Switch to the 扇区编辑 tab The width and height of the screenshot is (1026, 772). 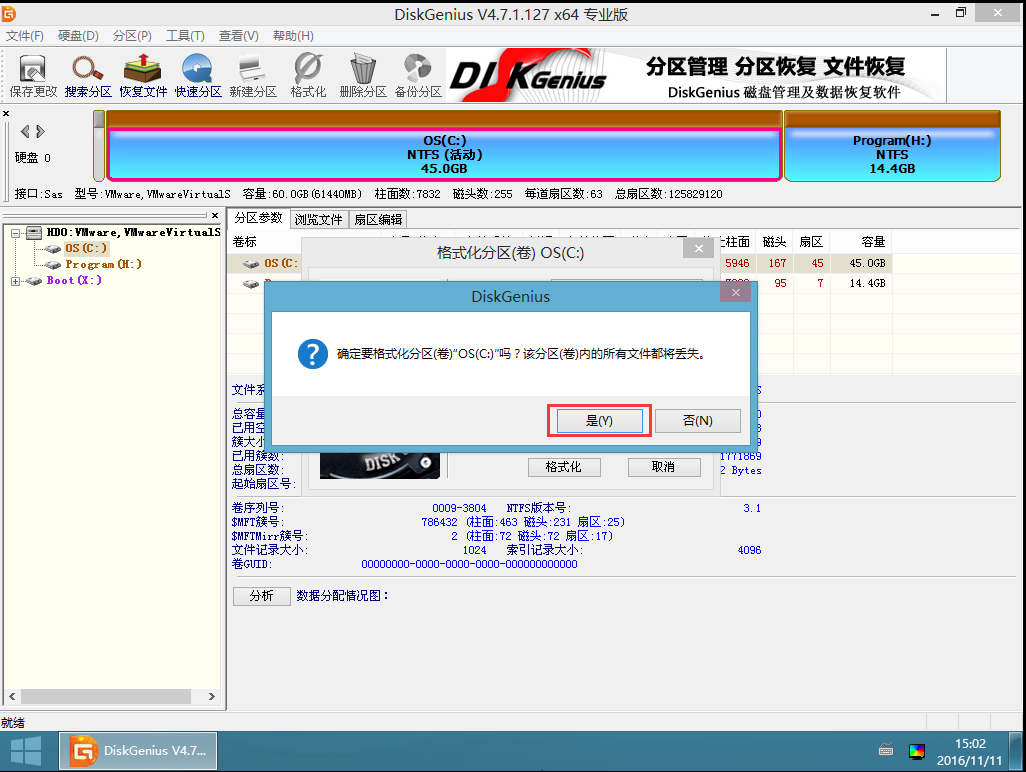378,219
